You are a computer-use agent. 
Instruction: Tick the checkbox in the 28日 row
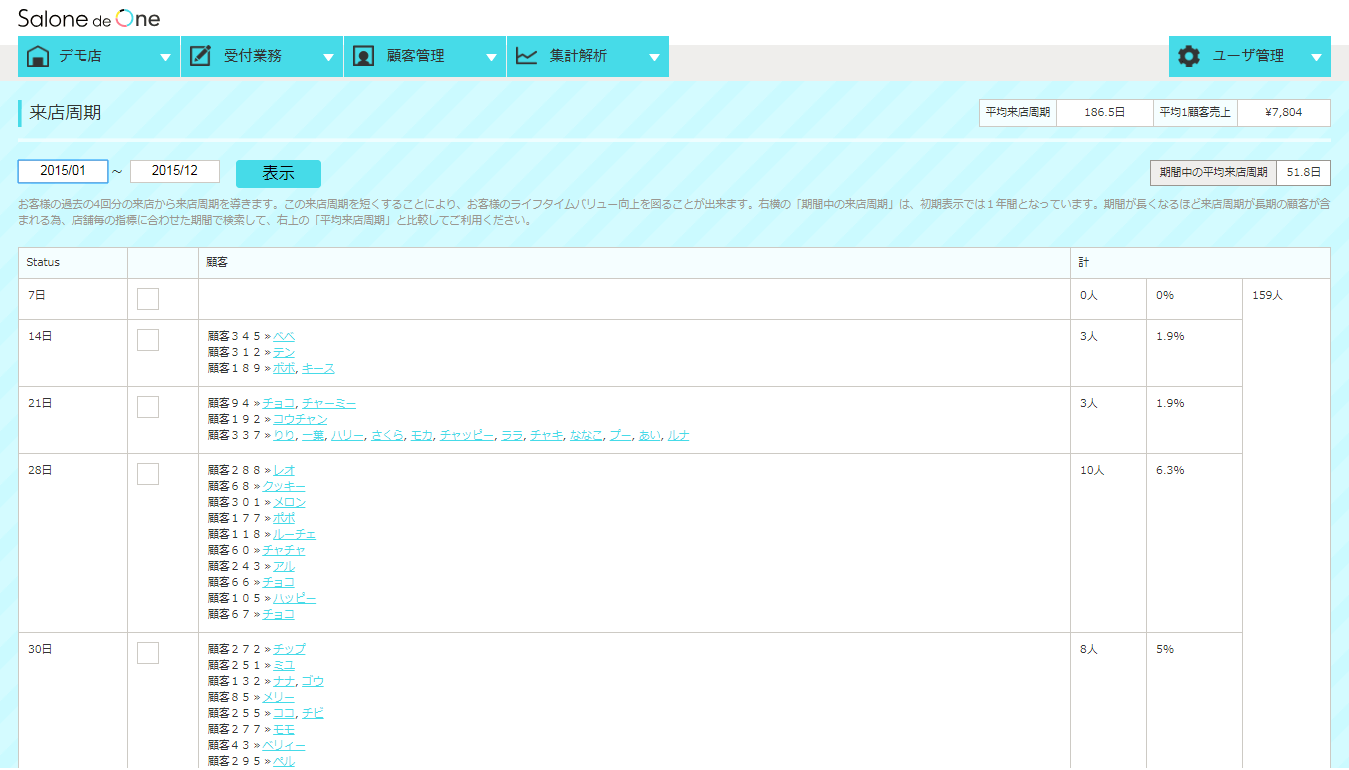coord(147,472)
